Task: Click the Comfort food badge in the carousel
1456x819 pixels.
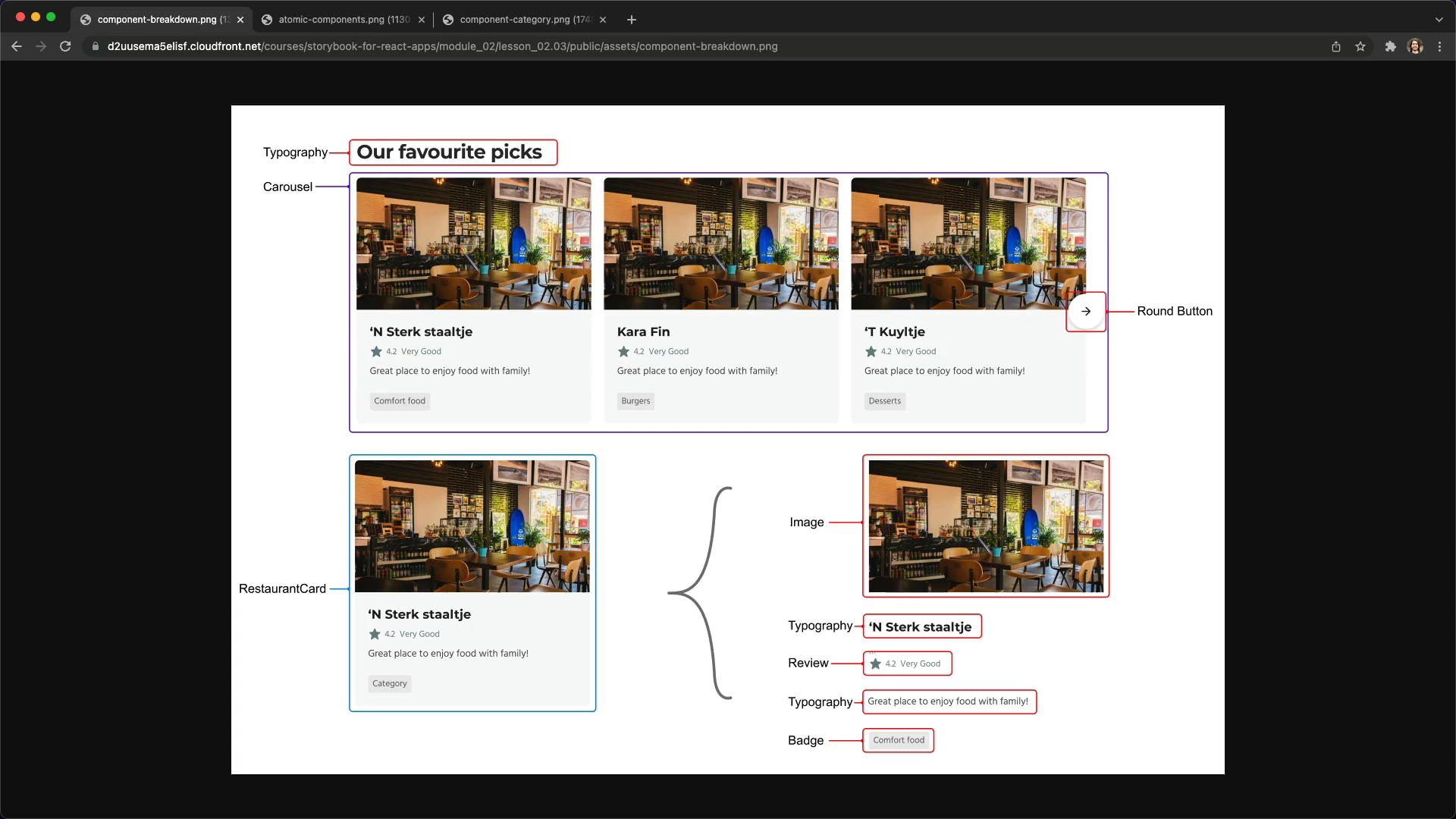Action: click(x=400, y=401)
